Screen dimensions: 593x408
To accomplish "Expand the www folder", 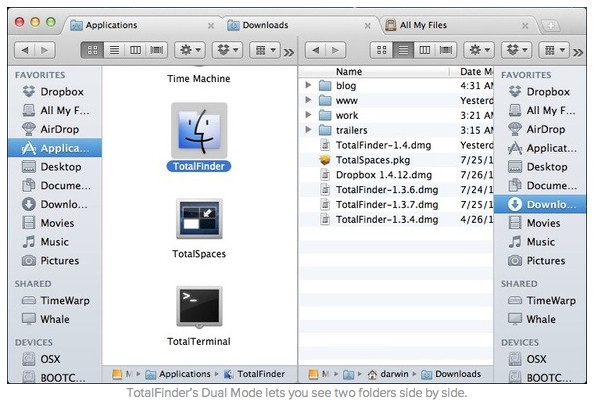I will 308,100.
